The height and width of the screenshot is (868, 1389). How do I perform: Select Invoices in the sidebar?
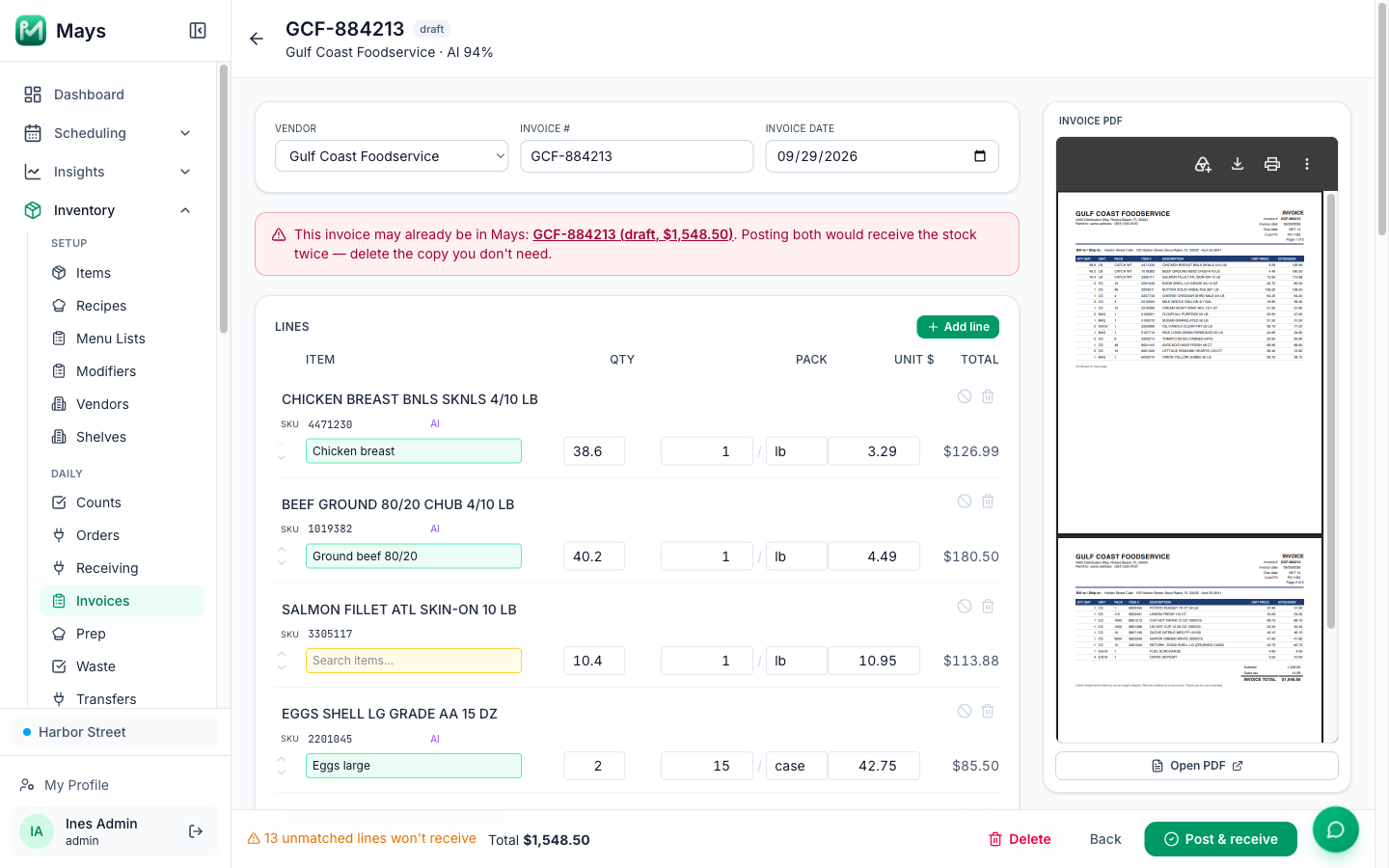(x=122, y=601)
